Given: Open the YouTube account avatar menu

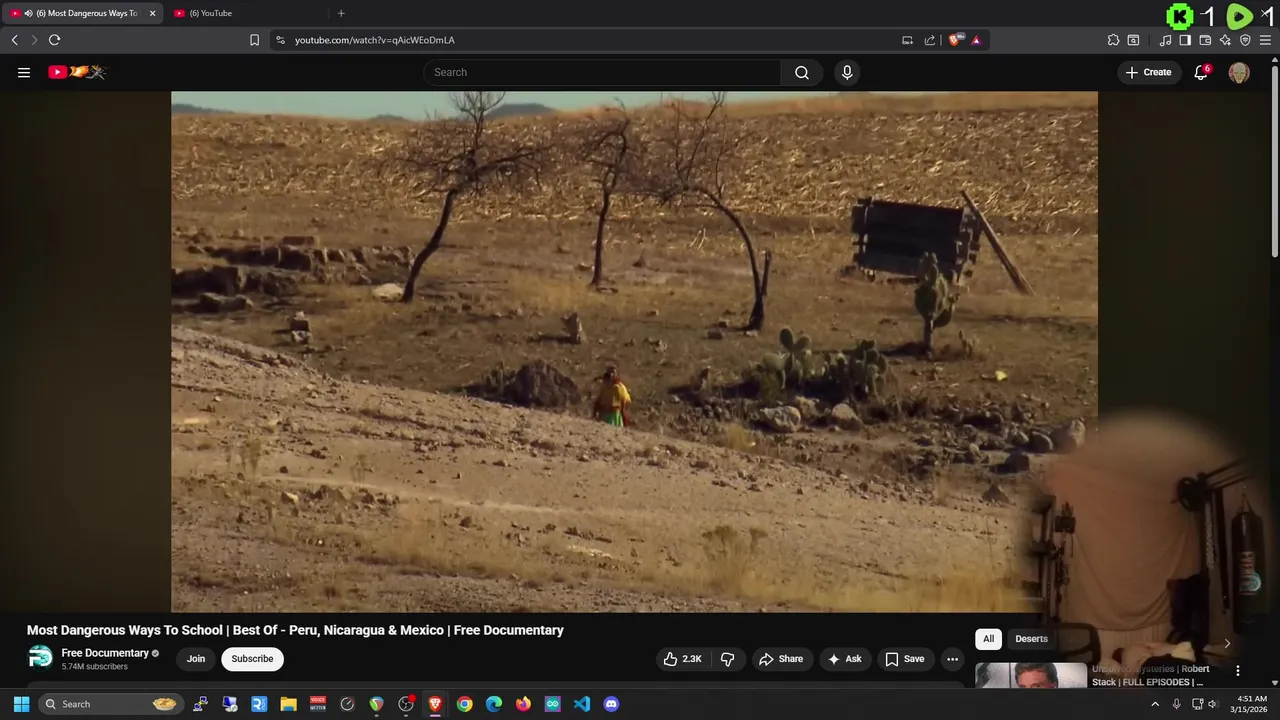Looking at the screenshot, I should pyautogui.click(x=1239, y=72).
